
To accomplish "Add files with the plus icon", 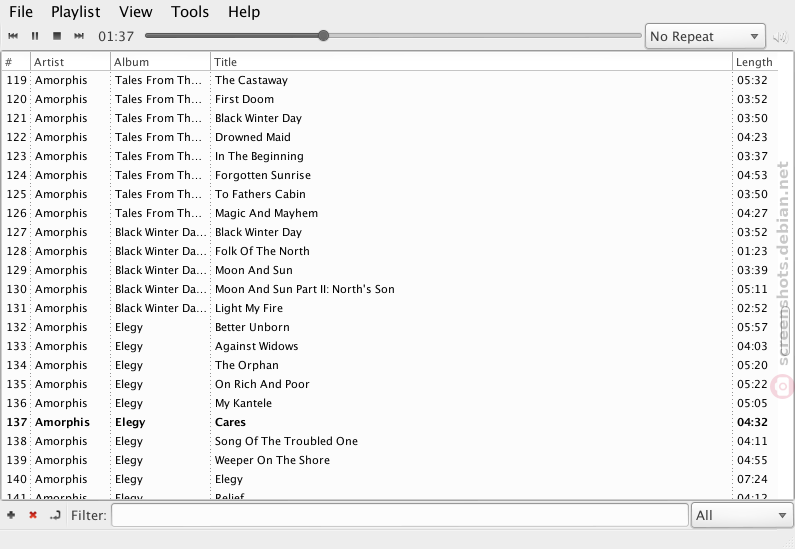I will (x=11, y=515).
